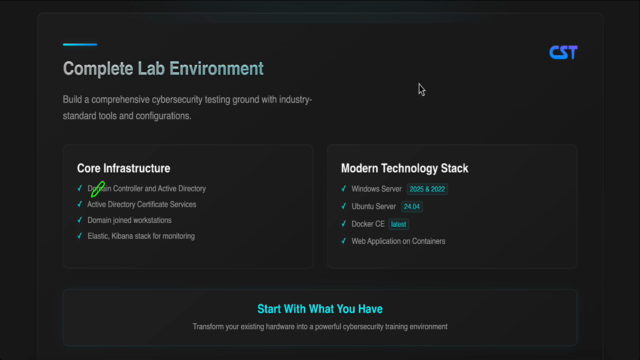
Task: Click the checkmark beside Domain joined workstations
Action: 80,220
